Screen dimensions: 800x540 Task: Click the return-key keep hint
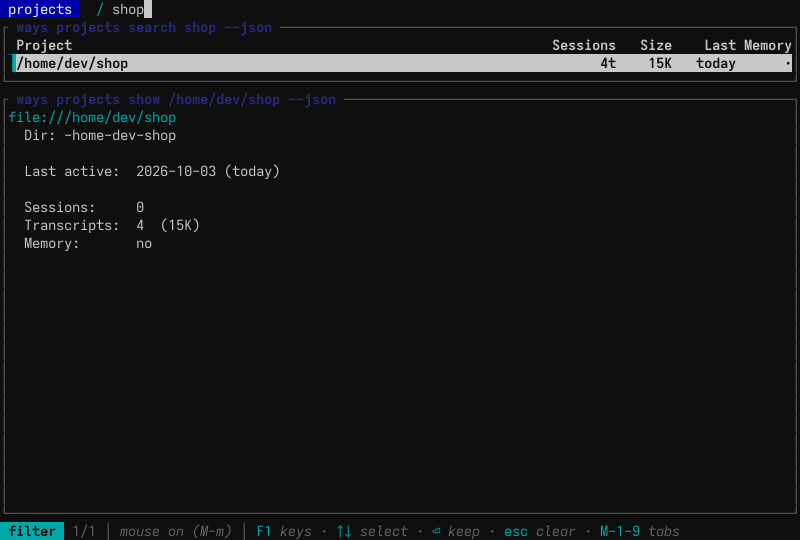(x=456, y=531)
